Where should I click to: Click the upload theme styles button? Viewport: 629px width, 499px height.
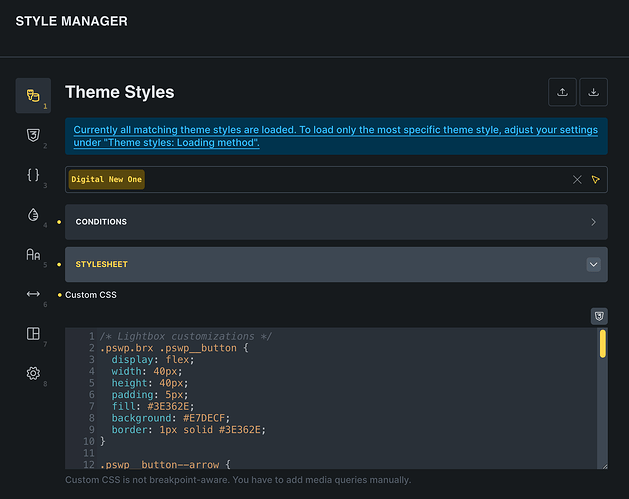click(562, 92)
